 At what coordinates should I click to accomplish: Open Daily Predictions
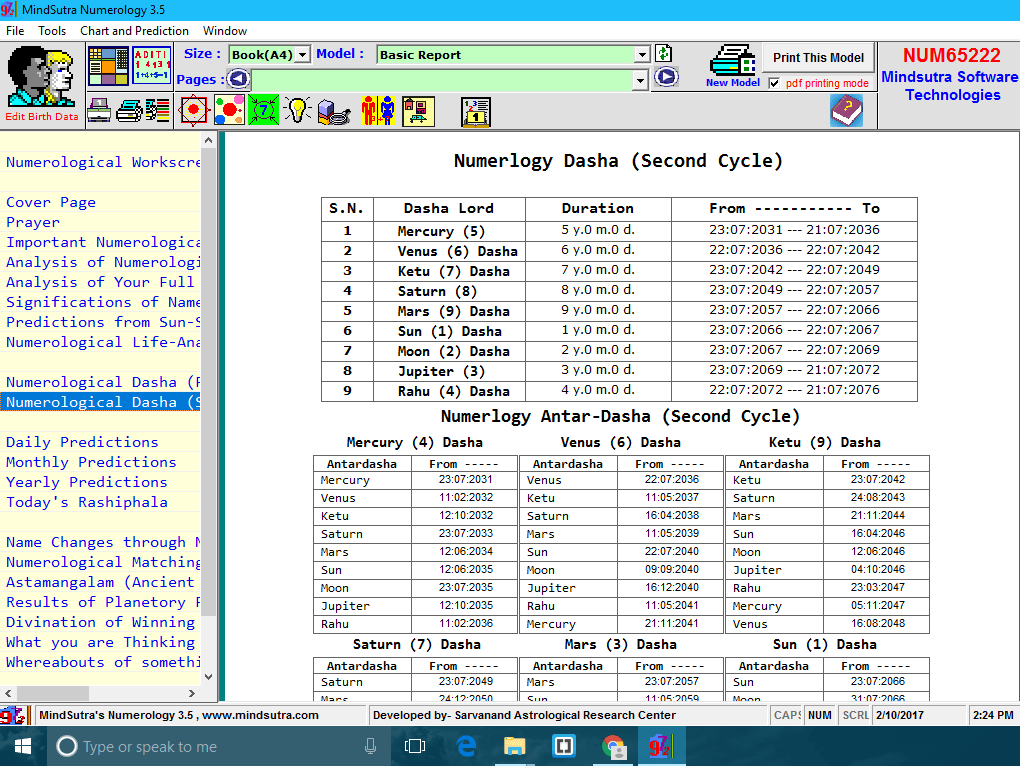[82, 442]
